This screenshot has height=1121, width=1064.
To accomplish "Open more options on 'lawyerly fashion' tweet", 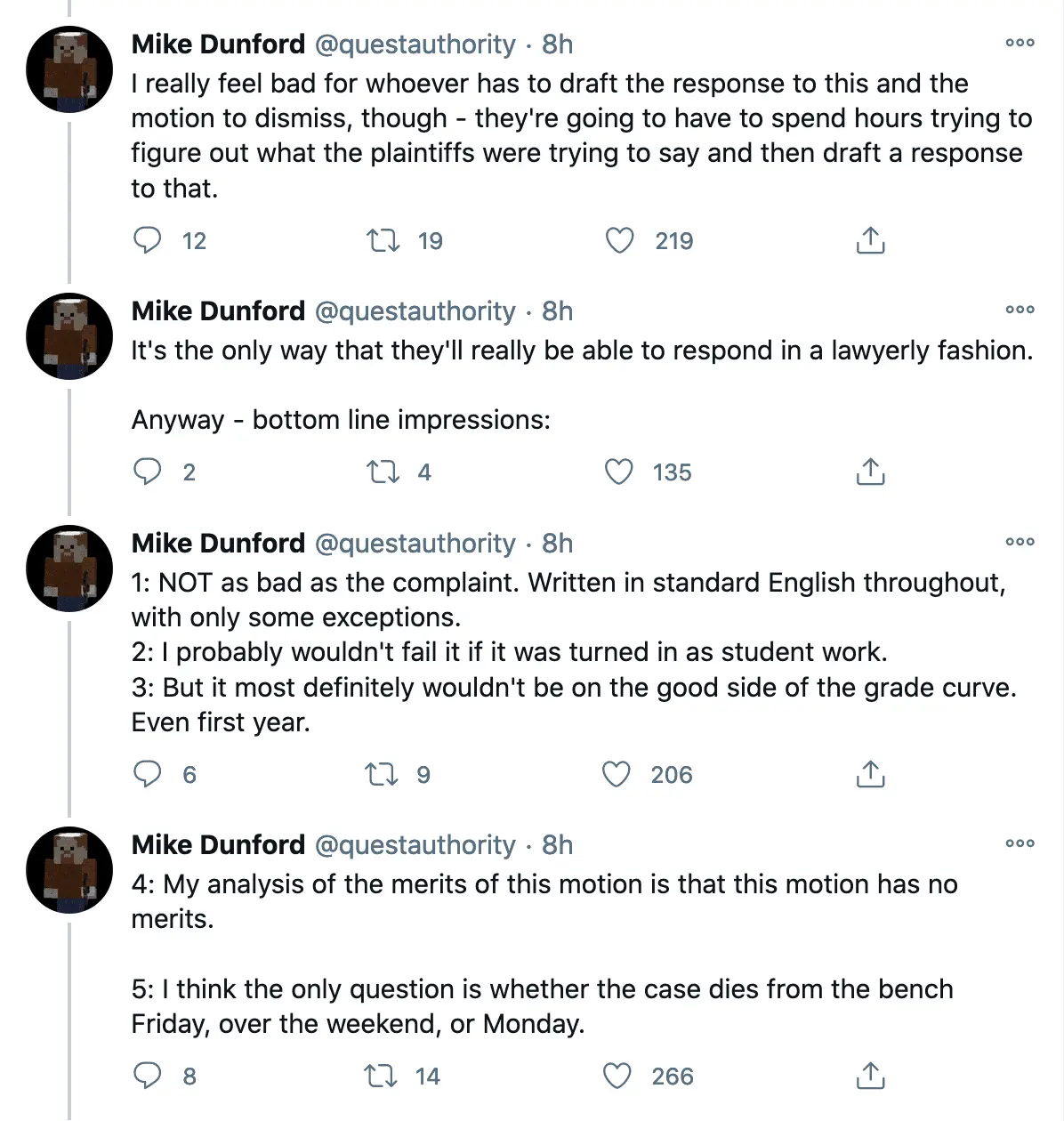I will pos(1020,310).
